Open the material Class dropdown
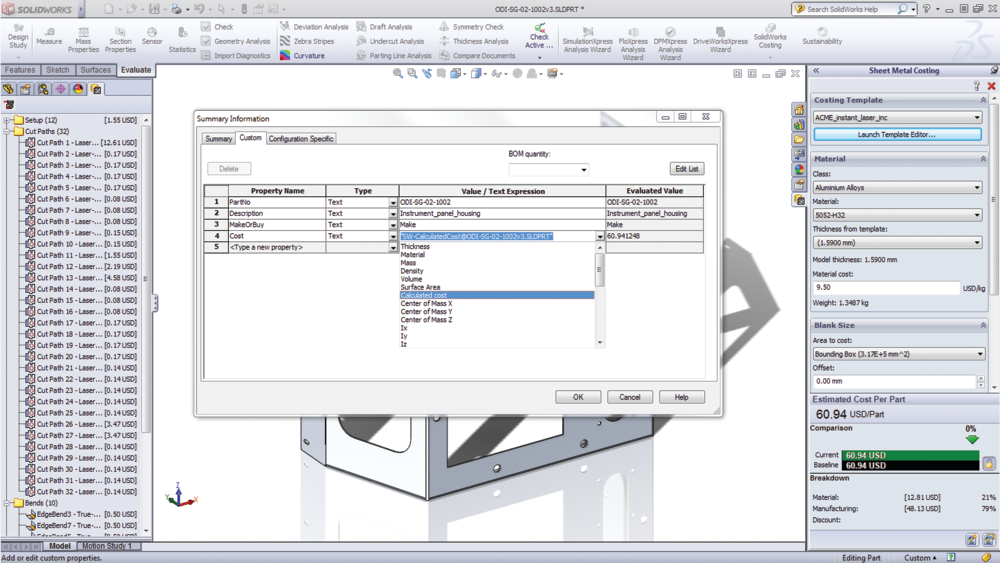The height and width of the screenshot is (563, 1000). (x=976, y=187)
